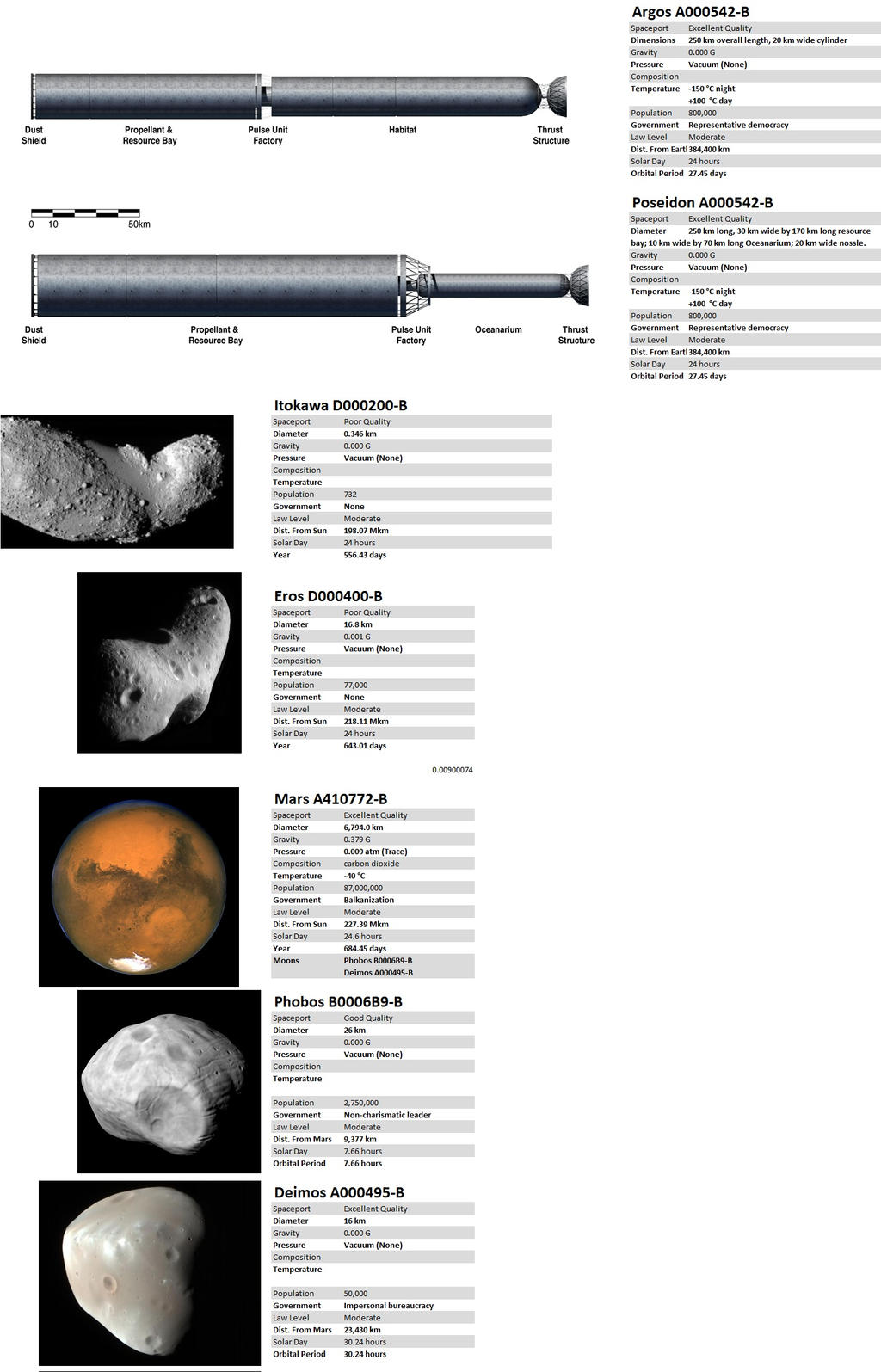
Task: Click Mars gravity '0.379 G' cell
Action: tap(357, 840)
